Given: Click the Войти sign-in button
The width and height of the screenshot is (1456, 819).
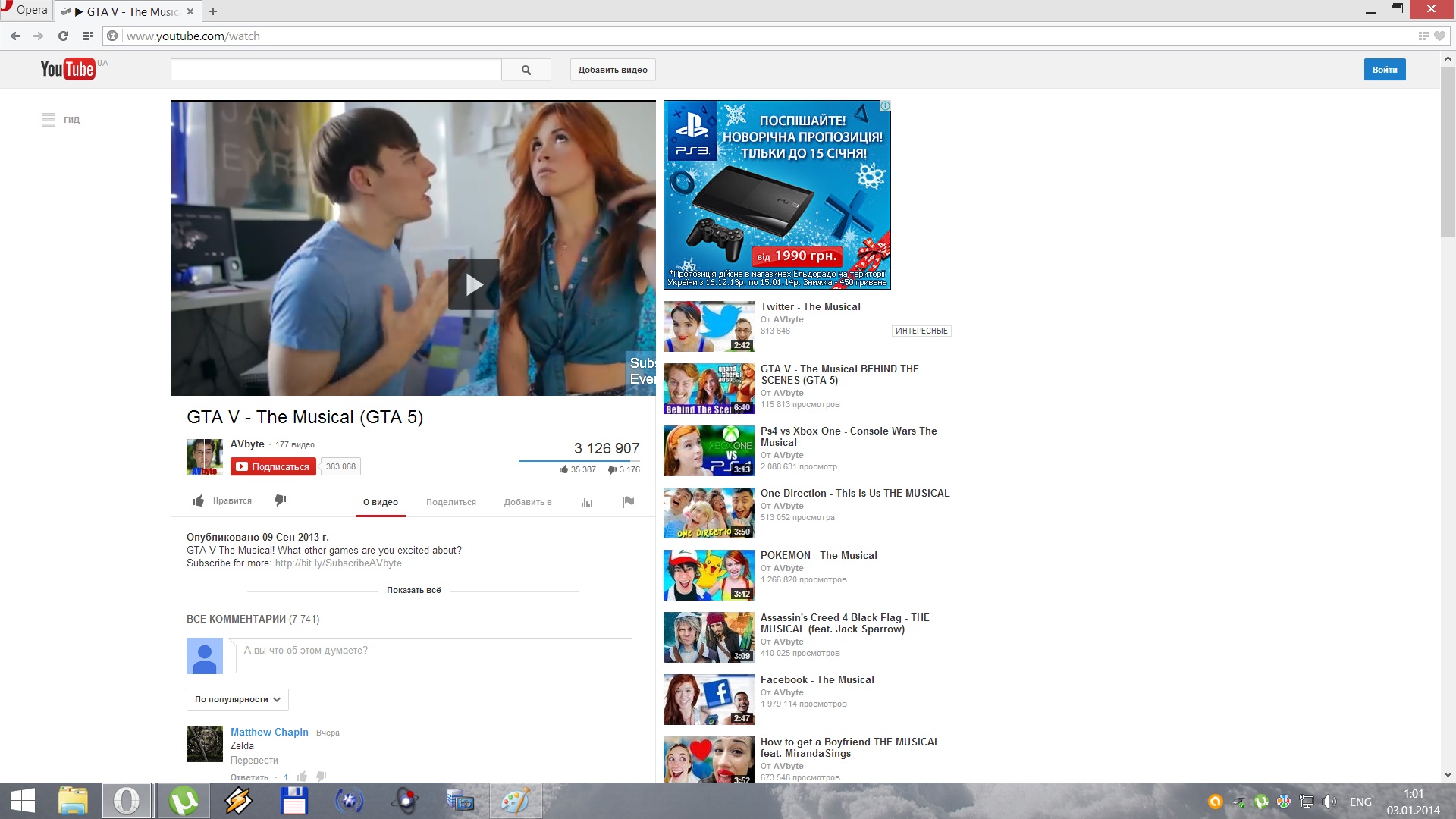Looking at the screenshot, I should (x=1384, y=70).
